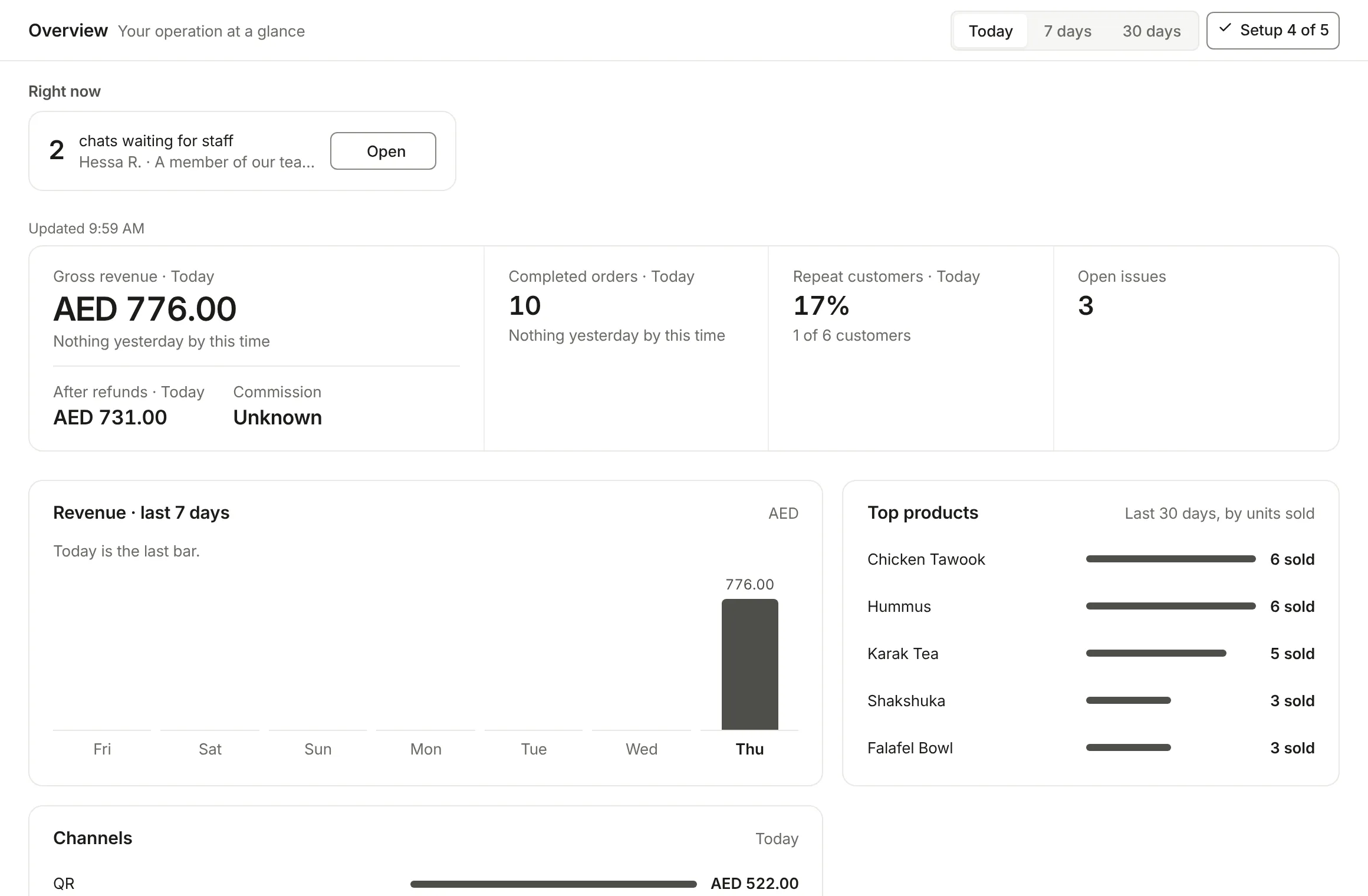Click the Hessa R. chat preview text

click(x=196, y=162)
